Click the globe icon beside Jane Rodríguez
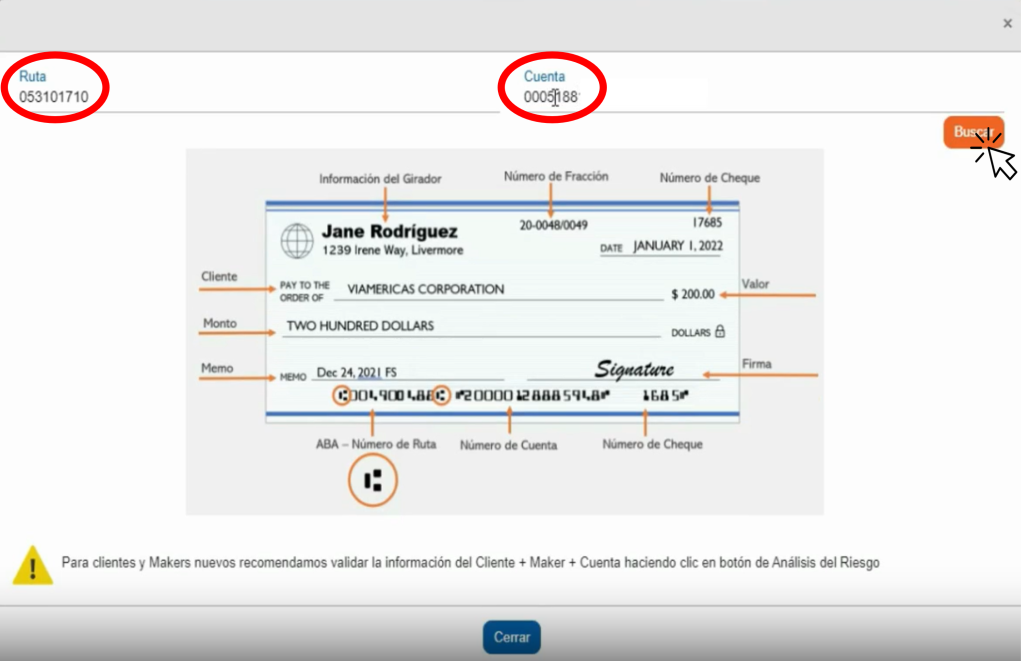This screenshot has height=661, width=1024. 296,240
